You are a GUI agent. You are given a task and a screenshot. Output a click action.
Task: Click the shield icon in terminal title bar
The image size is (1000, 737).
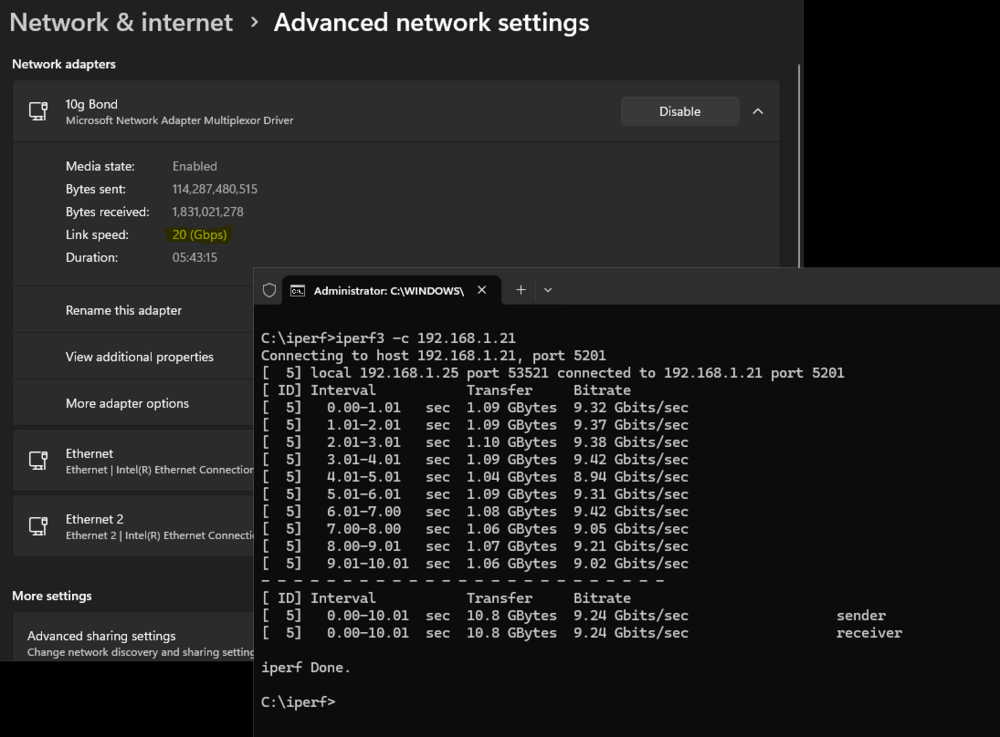pyautogui.click(x=269, y=291)
